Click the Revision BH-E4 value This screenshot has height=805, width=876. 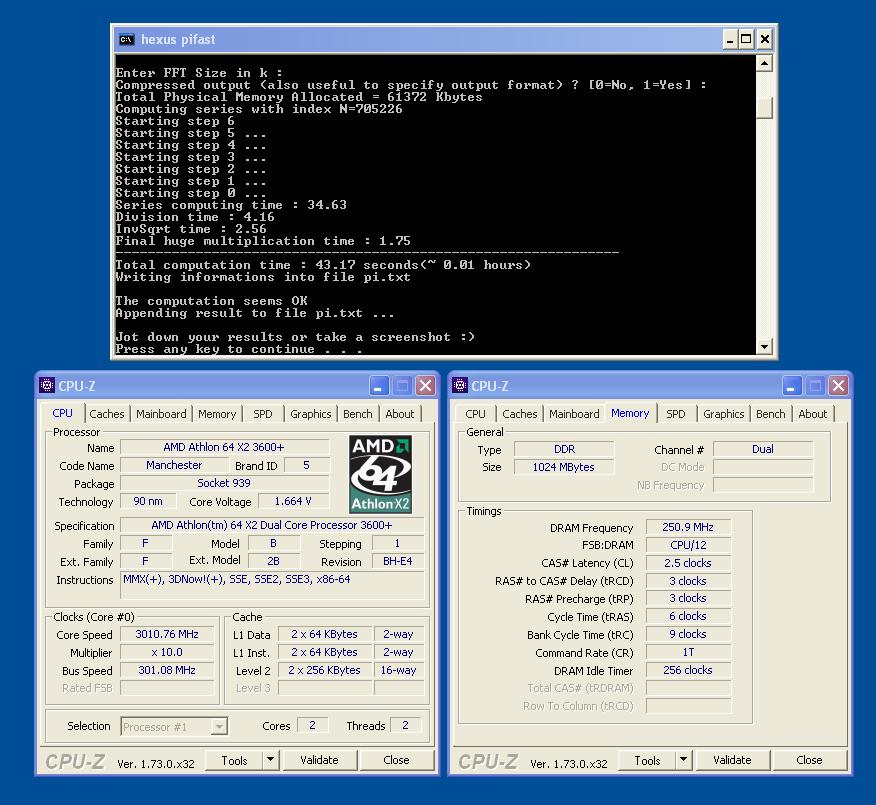398,561
